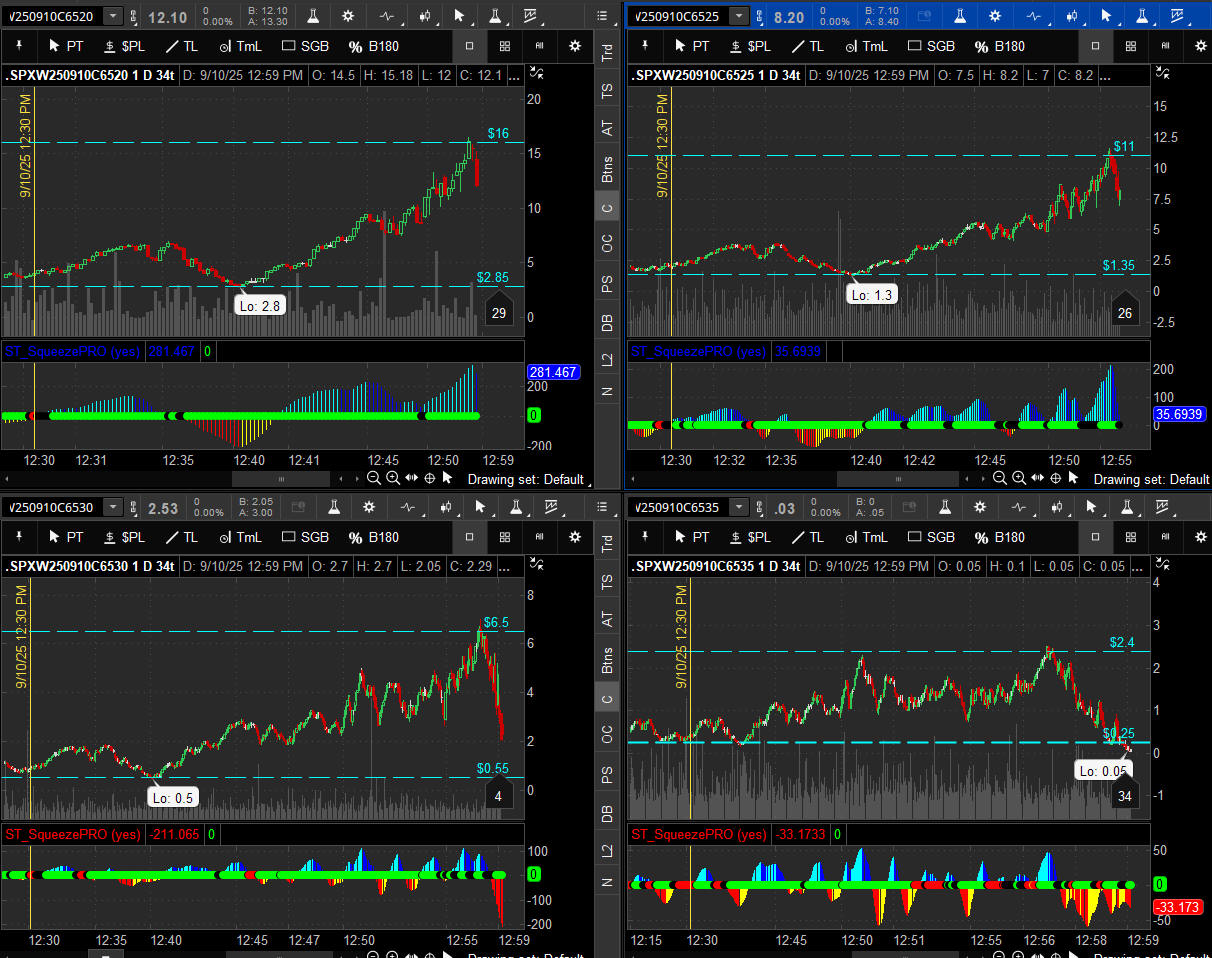Click crosshair pan icon below C6520 chart
The width and height of the screenshot is (1212, 958).
pyautogui.click(x=429, y=478)
